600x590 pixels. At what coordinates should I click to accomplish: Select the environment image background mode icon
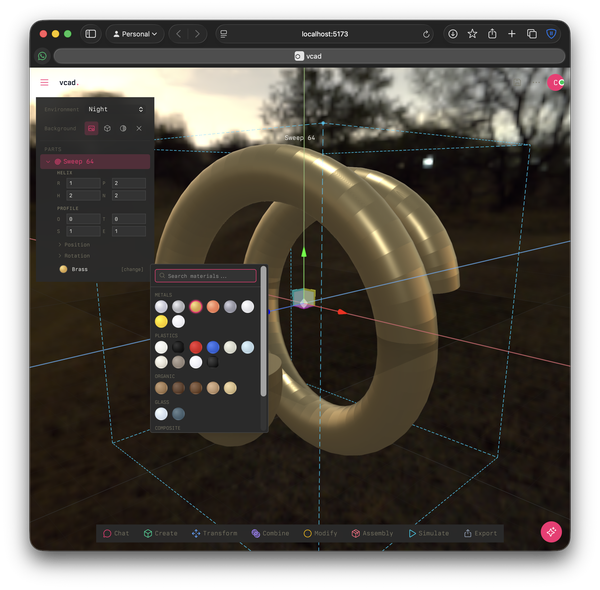(91, 129)
